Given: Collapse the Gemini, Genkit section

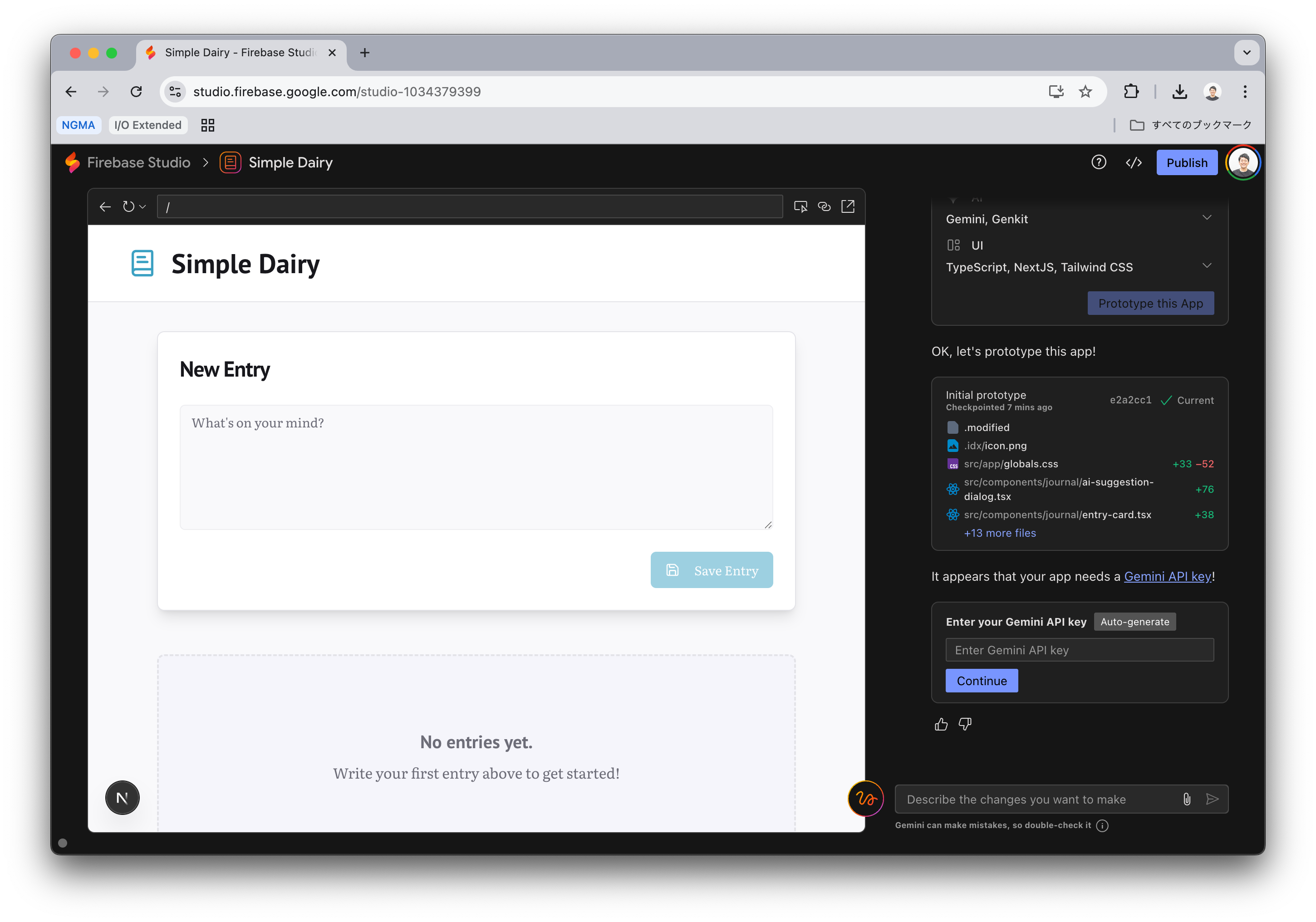Looking at the screenshot, I should tap(1207, 217).
